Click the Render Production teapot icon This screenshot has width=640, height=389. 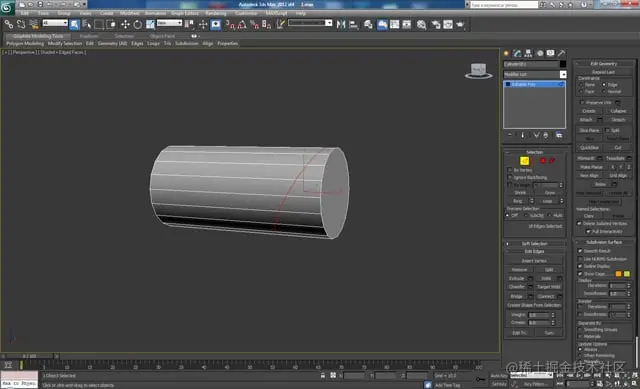coord(461,25)
